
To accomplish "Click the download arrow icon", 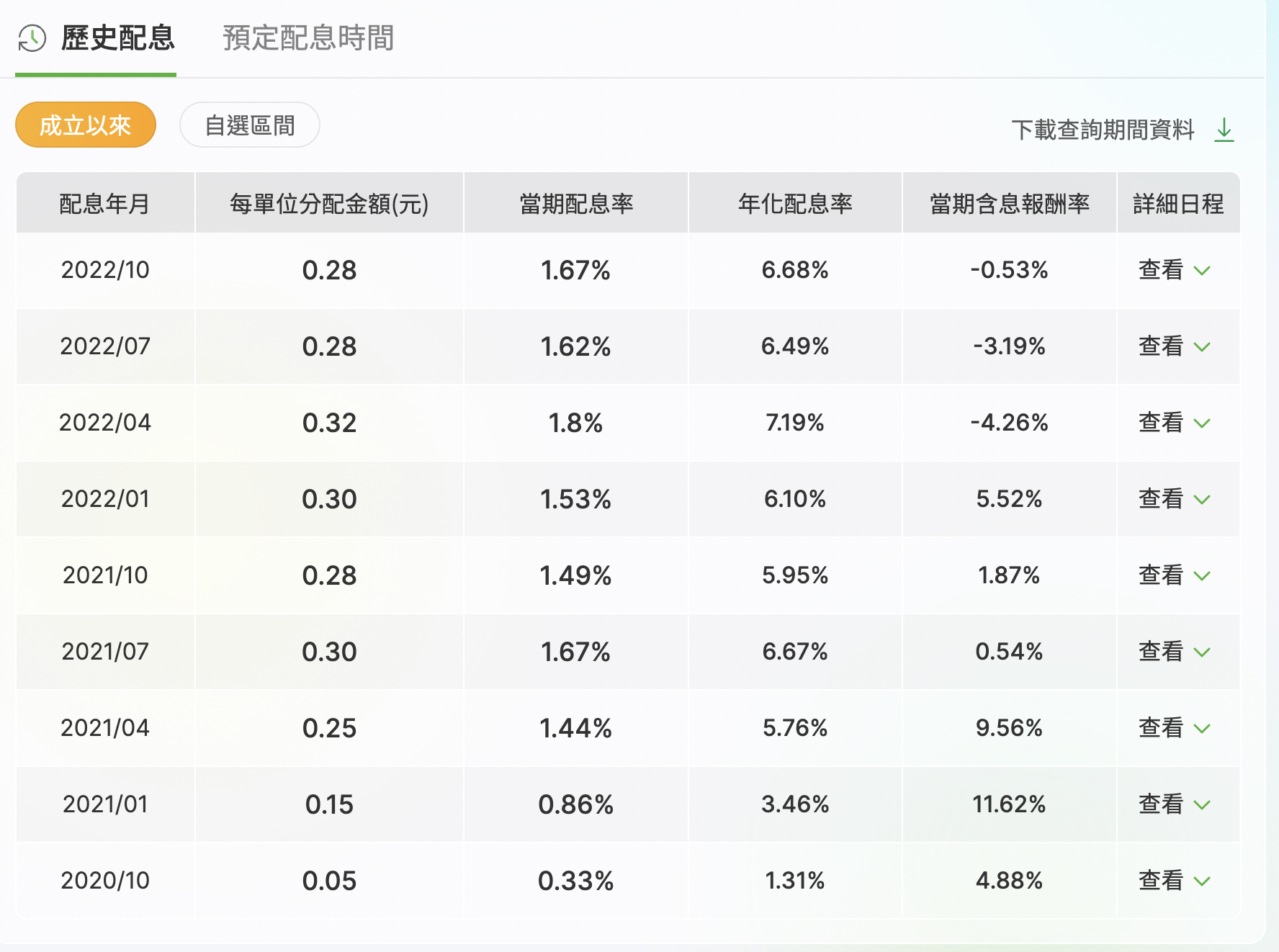I will [x=1224, y=130].
